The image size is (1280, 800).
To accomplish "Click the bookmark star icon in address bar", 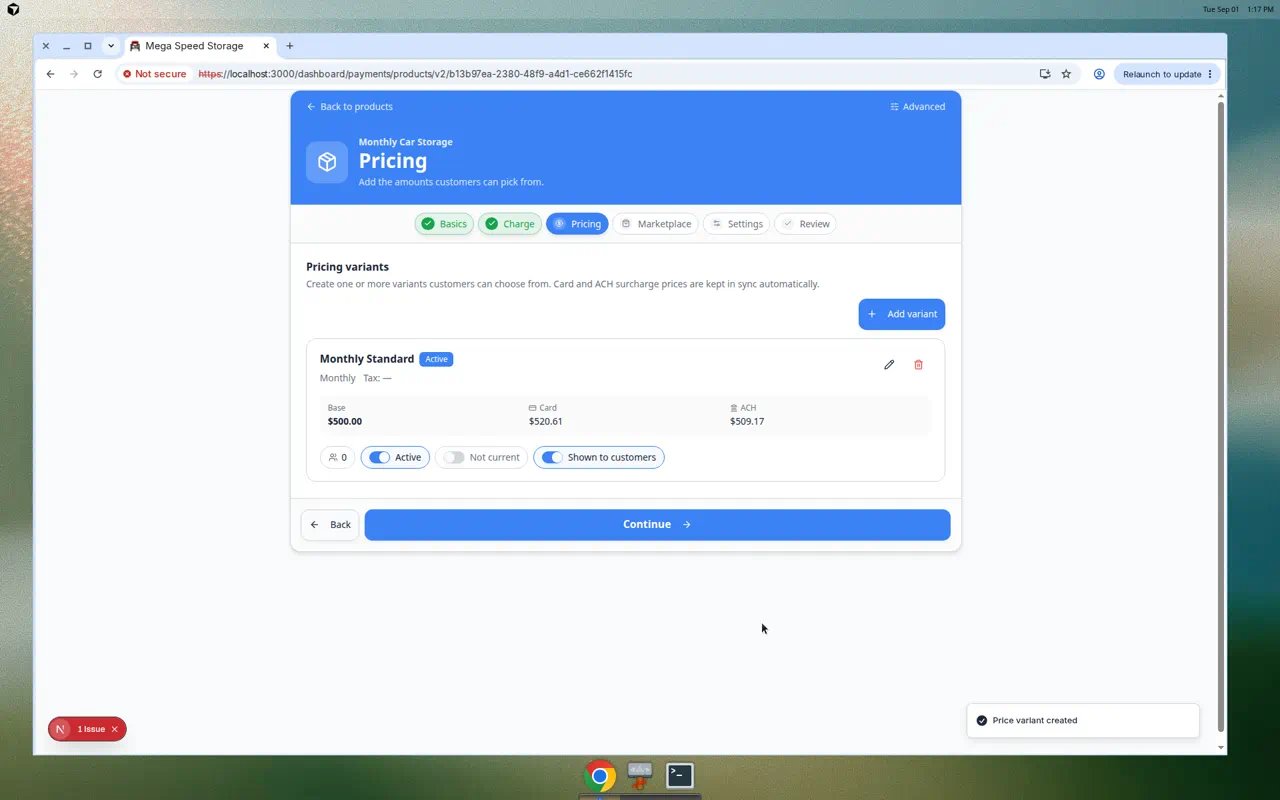I will click(1066, 74).
